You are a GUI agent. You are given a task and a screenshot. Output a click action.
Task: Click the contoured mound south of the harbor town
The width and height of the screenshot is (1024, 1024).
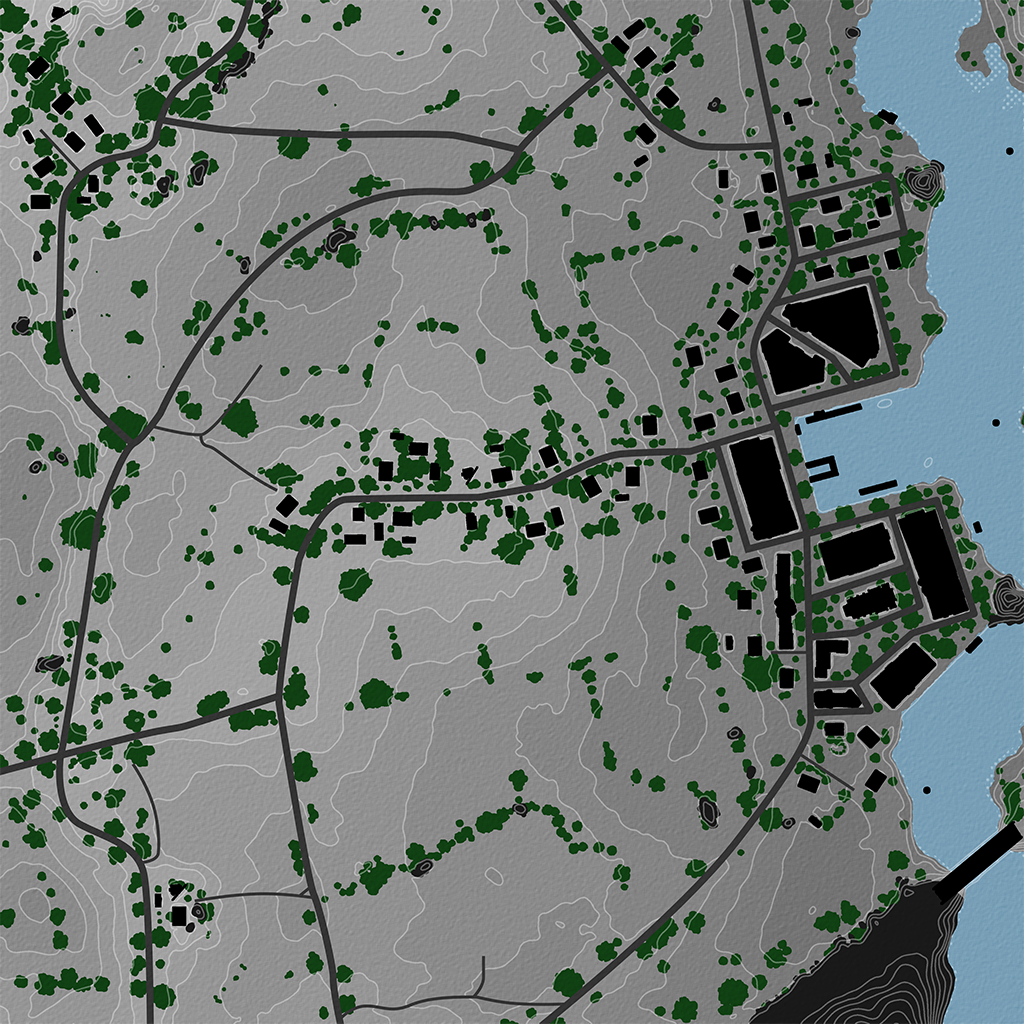coord(708,809)
